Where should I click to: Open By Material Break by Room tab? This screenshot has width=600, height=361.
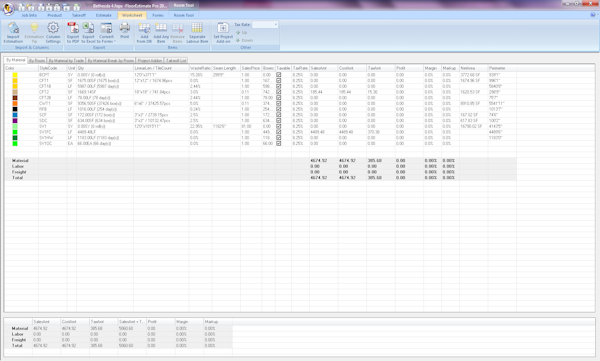tap(111, 60)
